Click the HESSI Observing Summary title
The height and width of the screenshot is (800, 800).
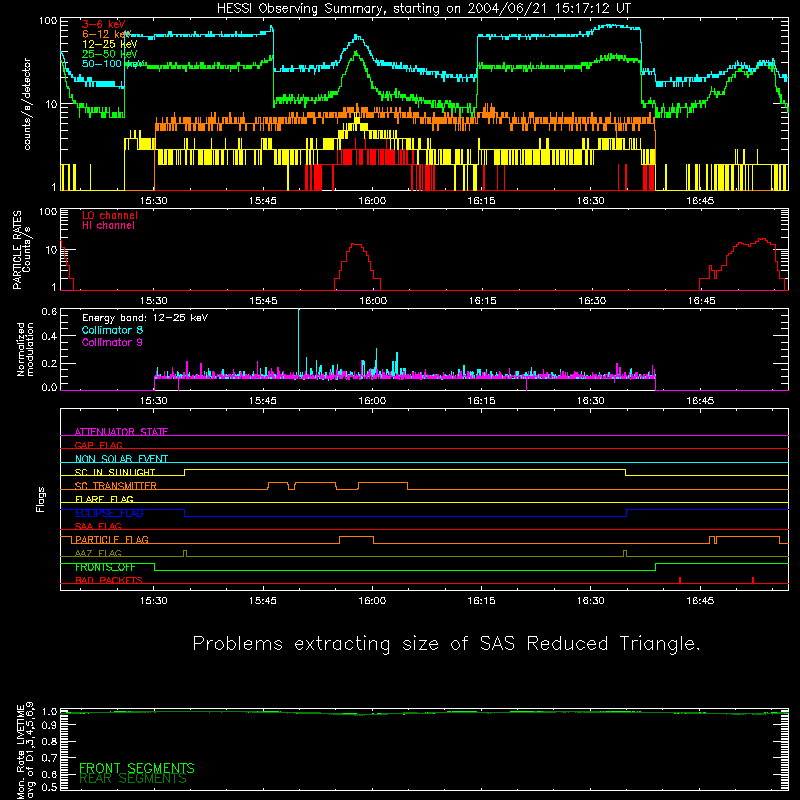pos(424,9)
